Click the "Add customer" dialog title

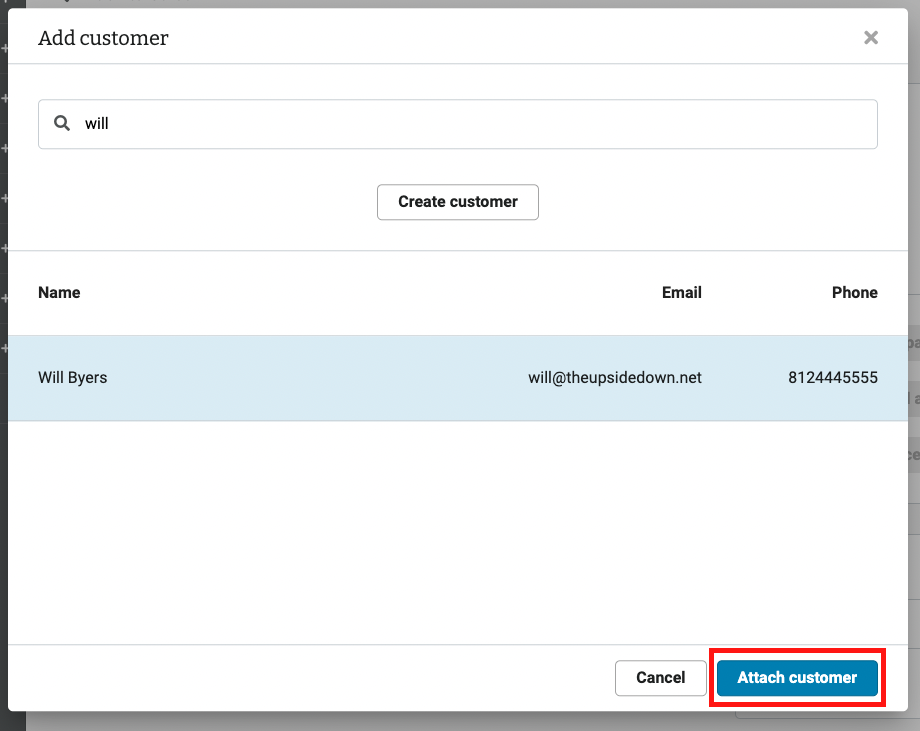(x=103, y=39)
